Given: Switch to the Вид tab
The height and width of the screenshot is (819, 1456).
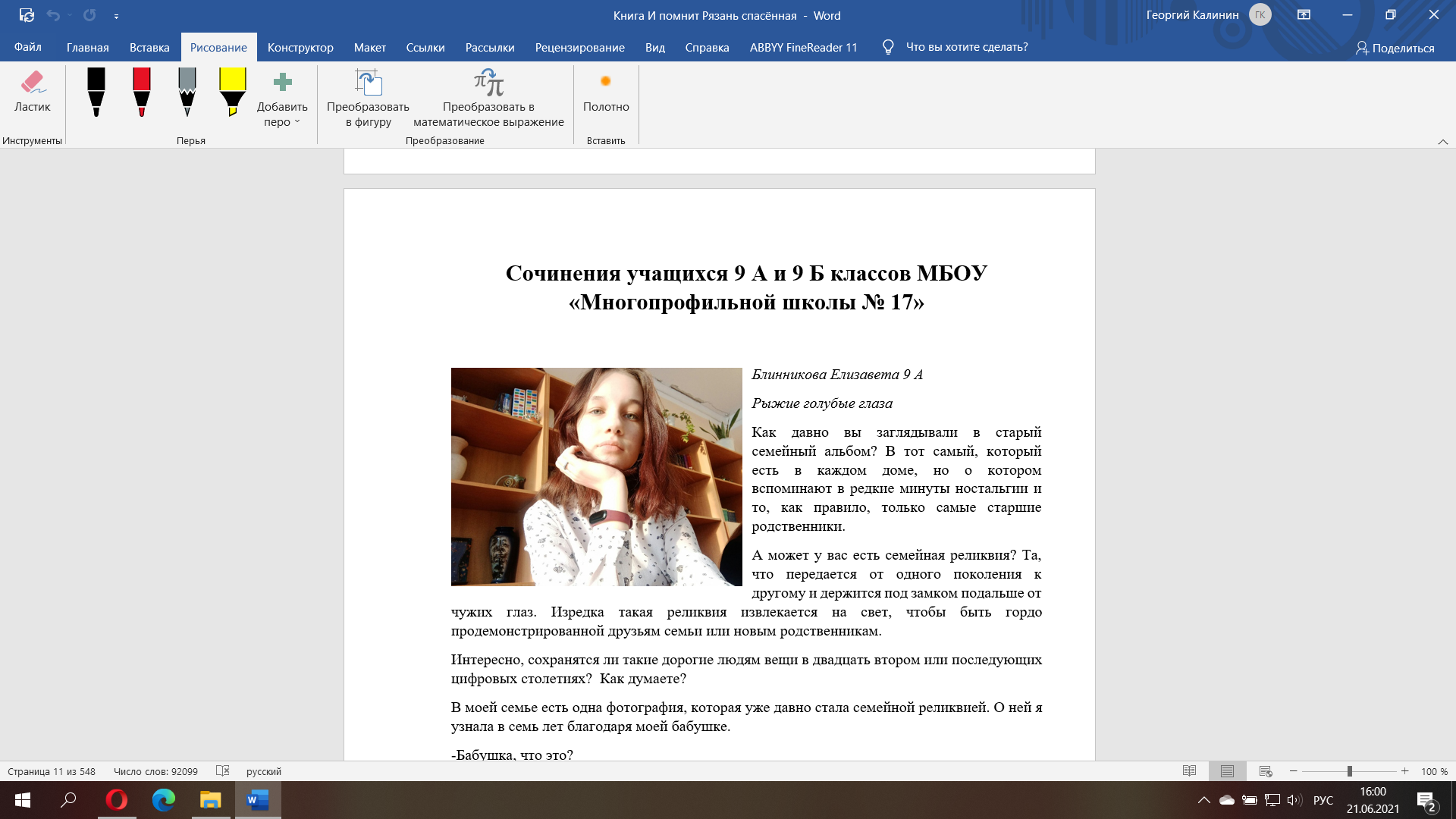Looking at the screenshot, I should [655, 47].
